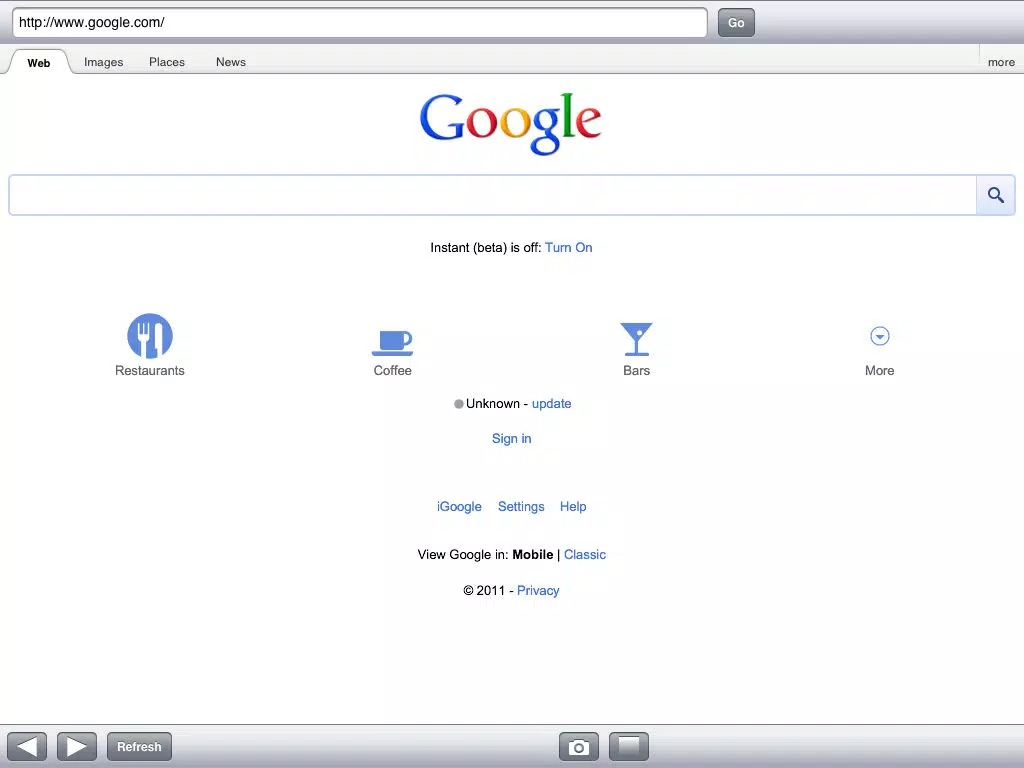This screenshot has width=1024, height=768.
Task: Go back with the left arrow button
Action: (27, 746)
